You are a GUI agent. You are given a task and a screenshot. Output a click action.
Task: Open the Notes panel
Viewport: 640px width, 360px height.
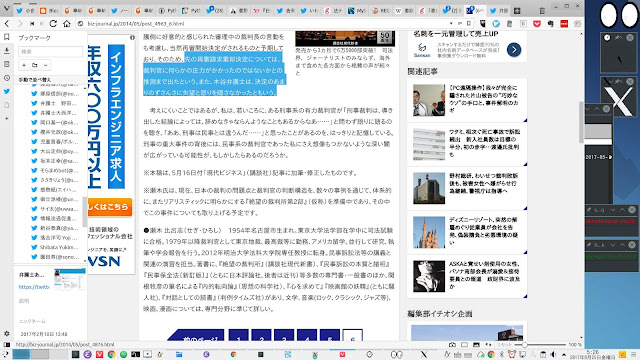point(7,64)
